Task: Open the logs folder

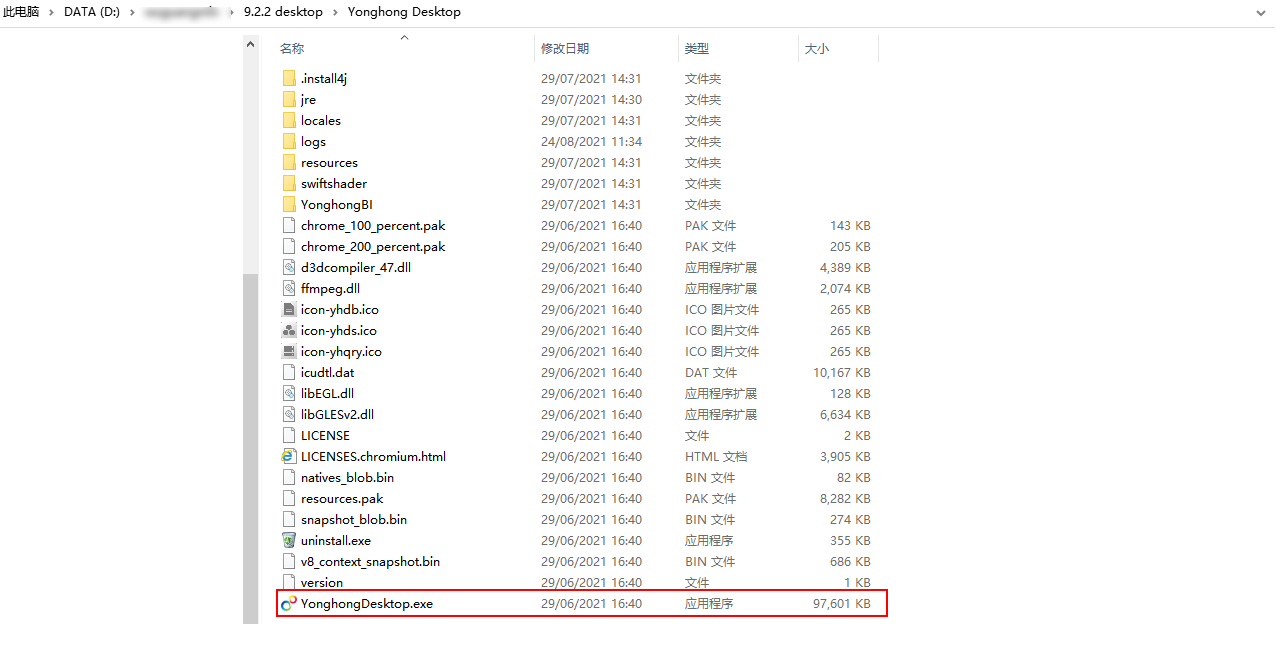Action: (x=313, y=141)
